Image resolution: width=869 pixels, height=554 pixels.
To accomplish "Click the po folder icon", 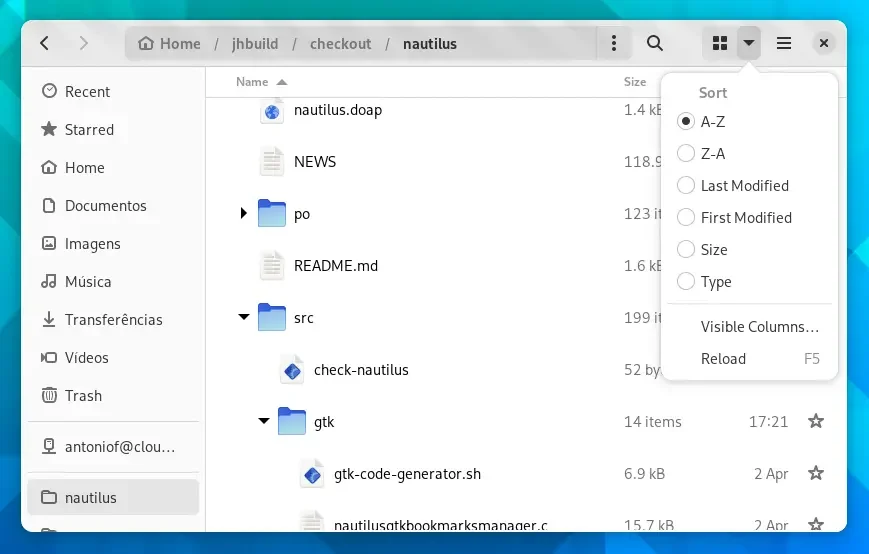I will [x=272, y=213].
